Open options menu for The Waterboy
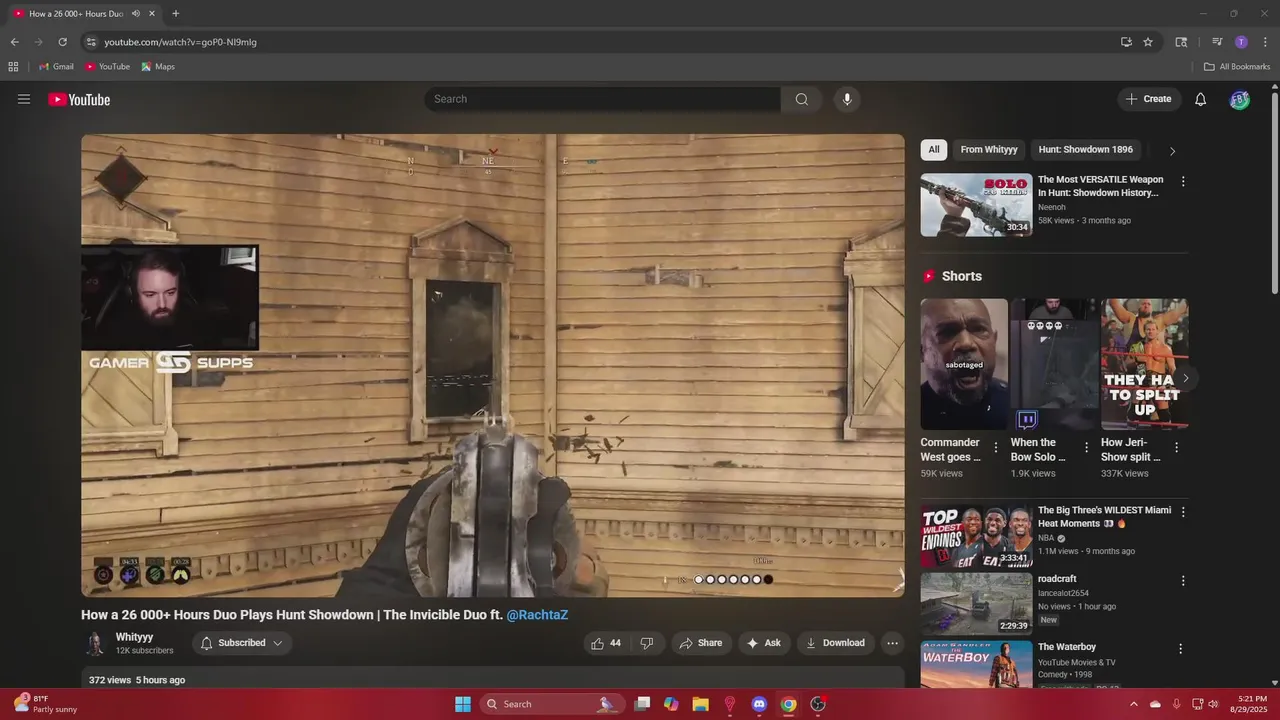Image resolution: width=1280 pixels, height=720 pixels. click(x=1180, y=649)
